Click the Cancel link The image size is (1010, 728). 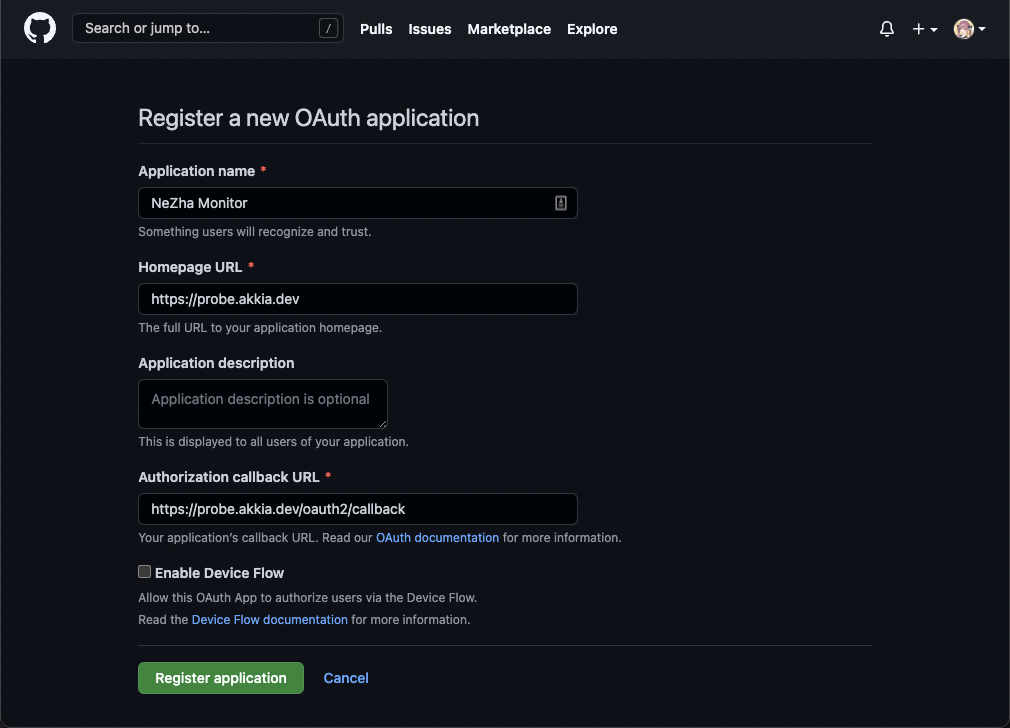tap(345, 677)
